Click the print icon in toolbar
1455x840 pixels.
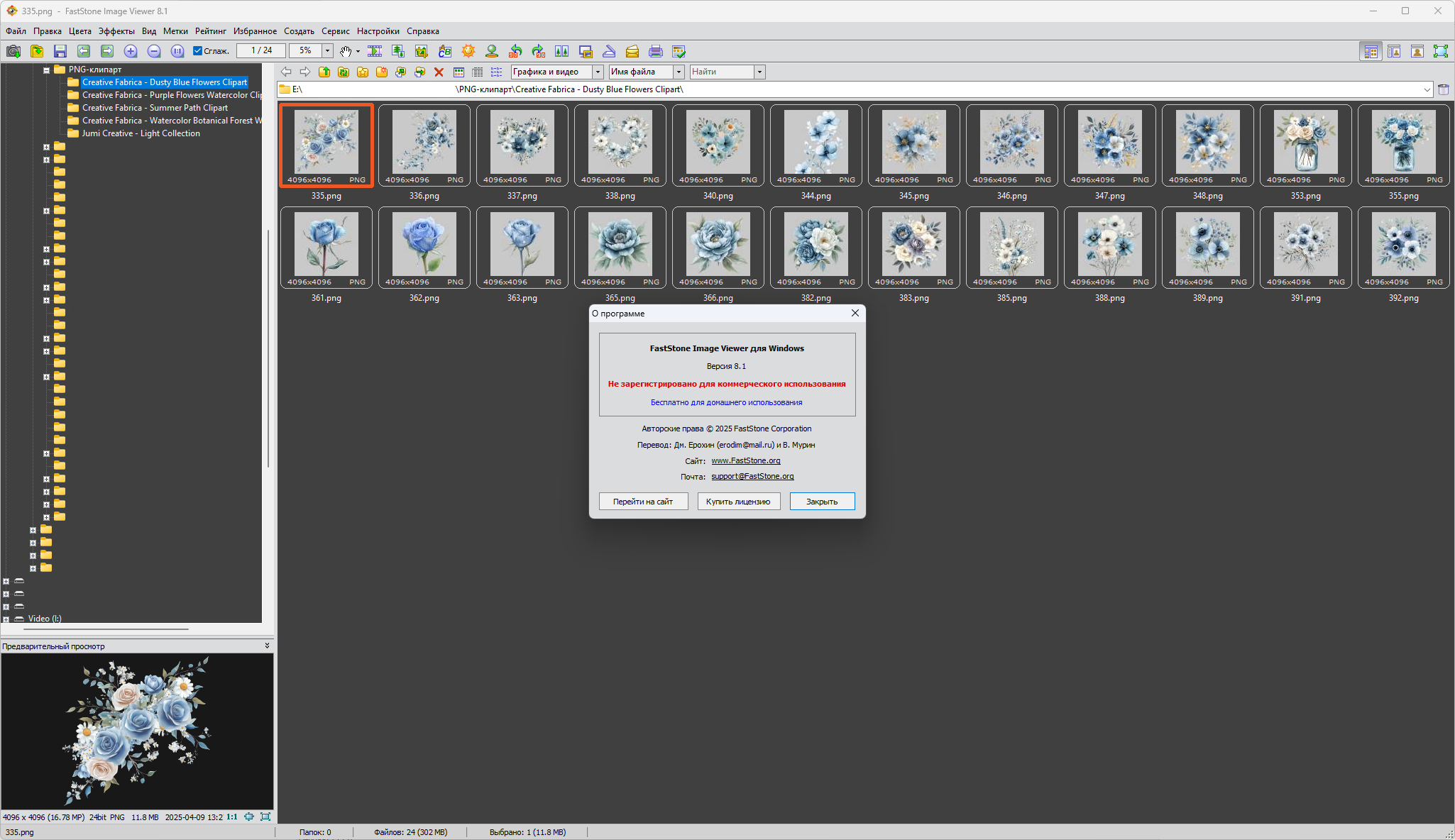click(656, 51)
